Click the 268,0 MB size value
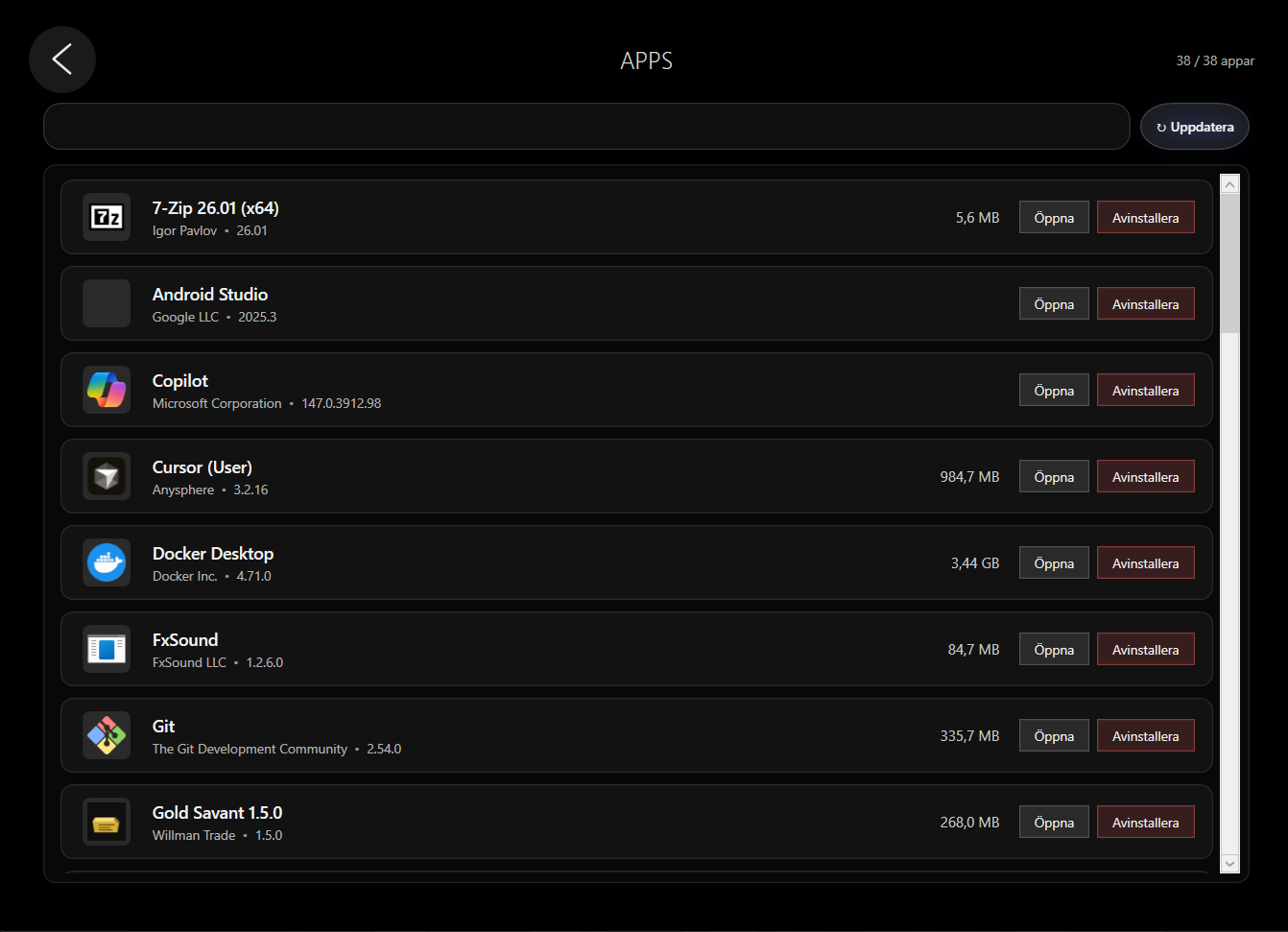 (x=969, y=823)
